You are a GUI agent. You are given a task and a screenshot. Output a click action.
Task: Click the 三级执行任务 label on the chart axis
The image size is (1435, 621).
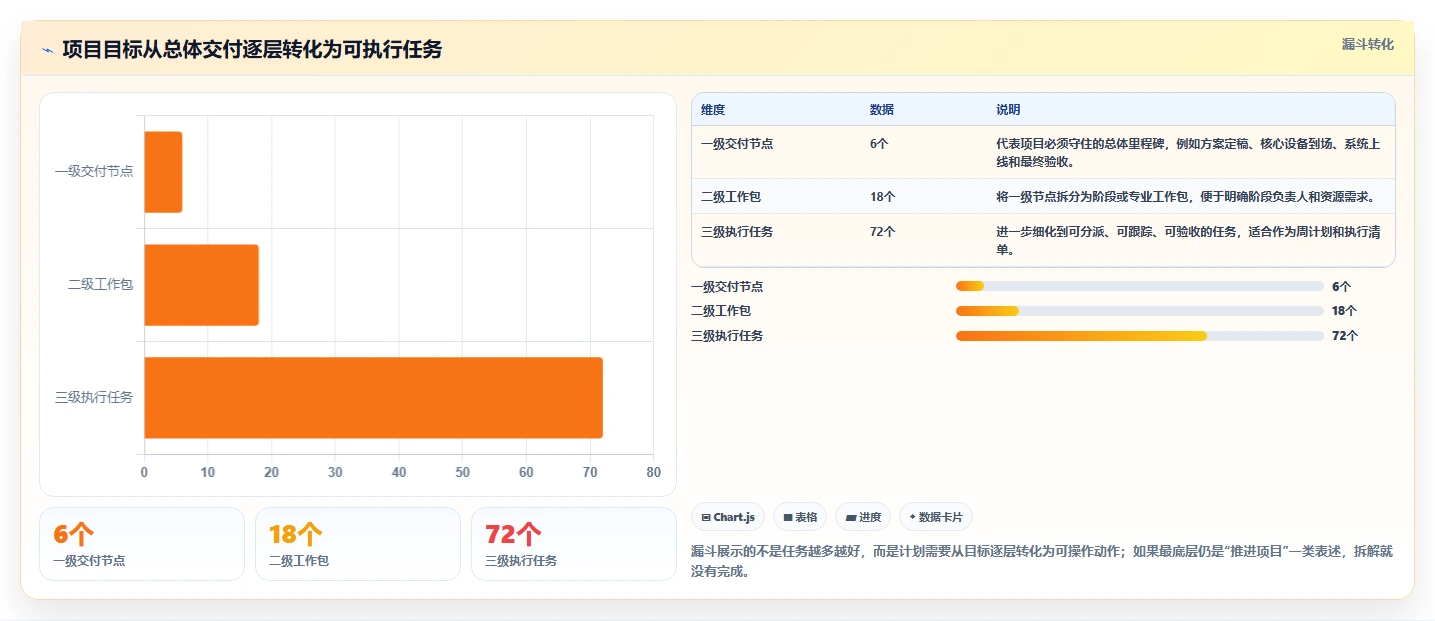click(x=94, y=397)
